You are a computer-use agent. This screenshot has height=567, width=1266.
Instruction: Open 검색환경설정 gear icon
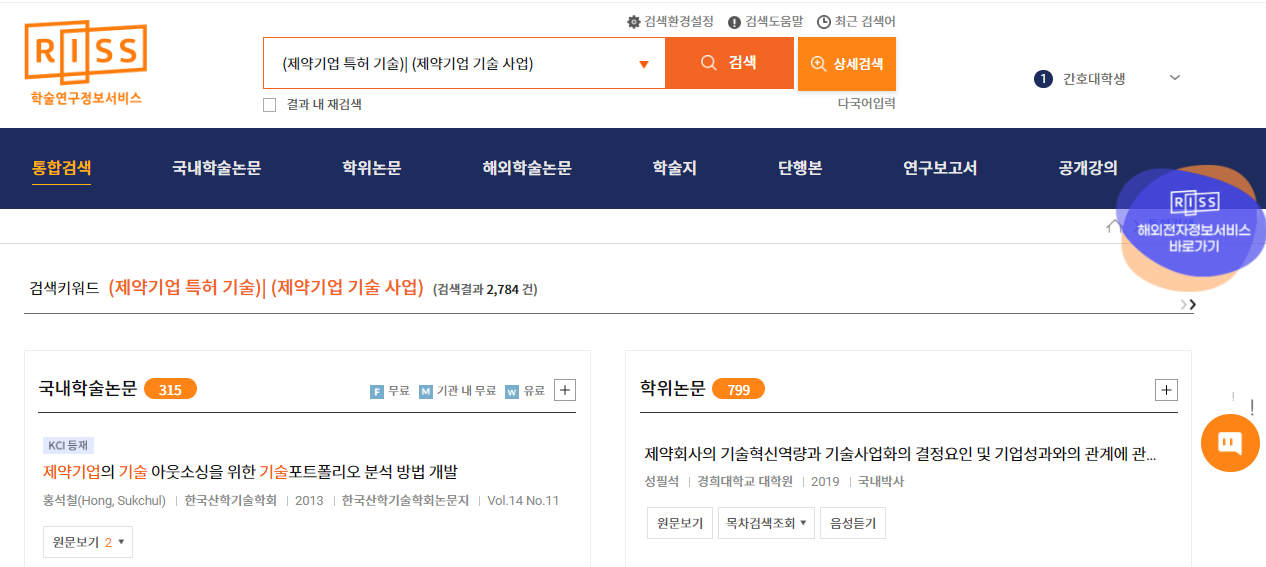point(634,22)
